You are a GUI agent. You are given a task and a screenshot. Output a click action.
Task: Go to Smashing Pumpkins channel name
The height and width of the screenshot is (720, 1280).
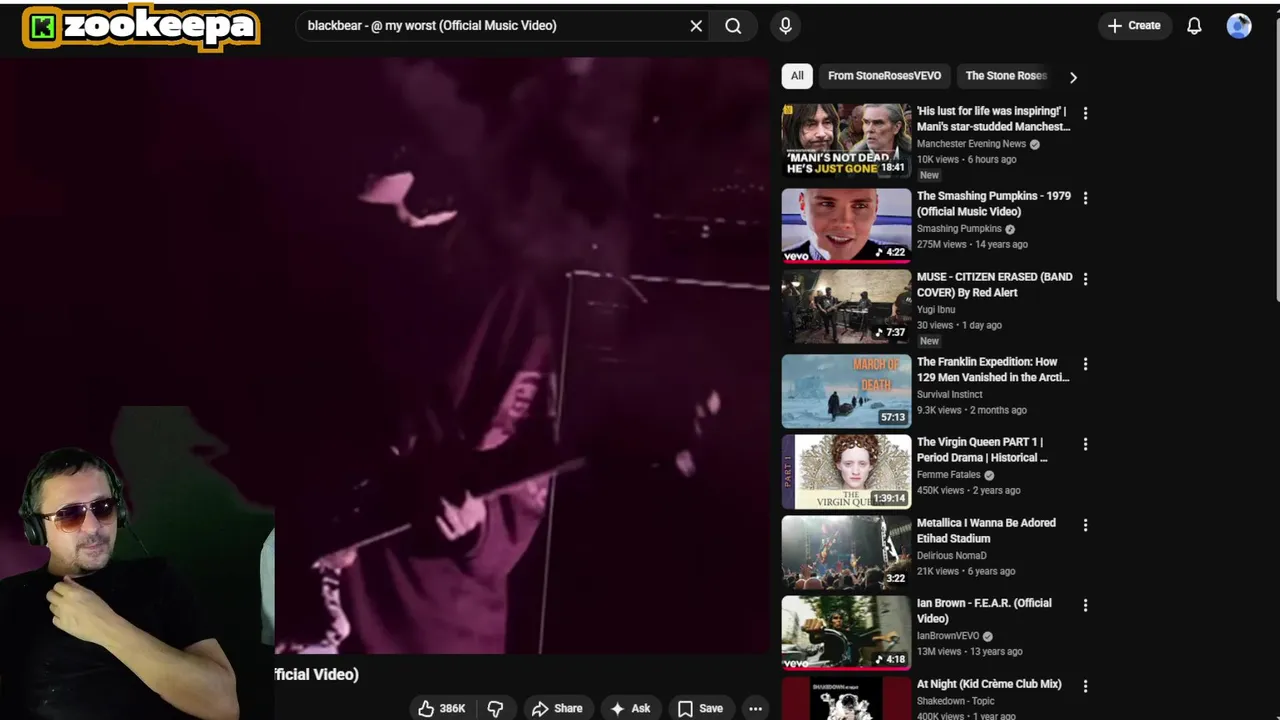(x=959, y=229)
